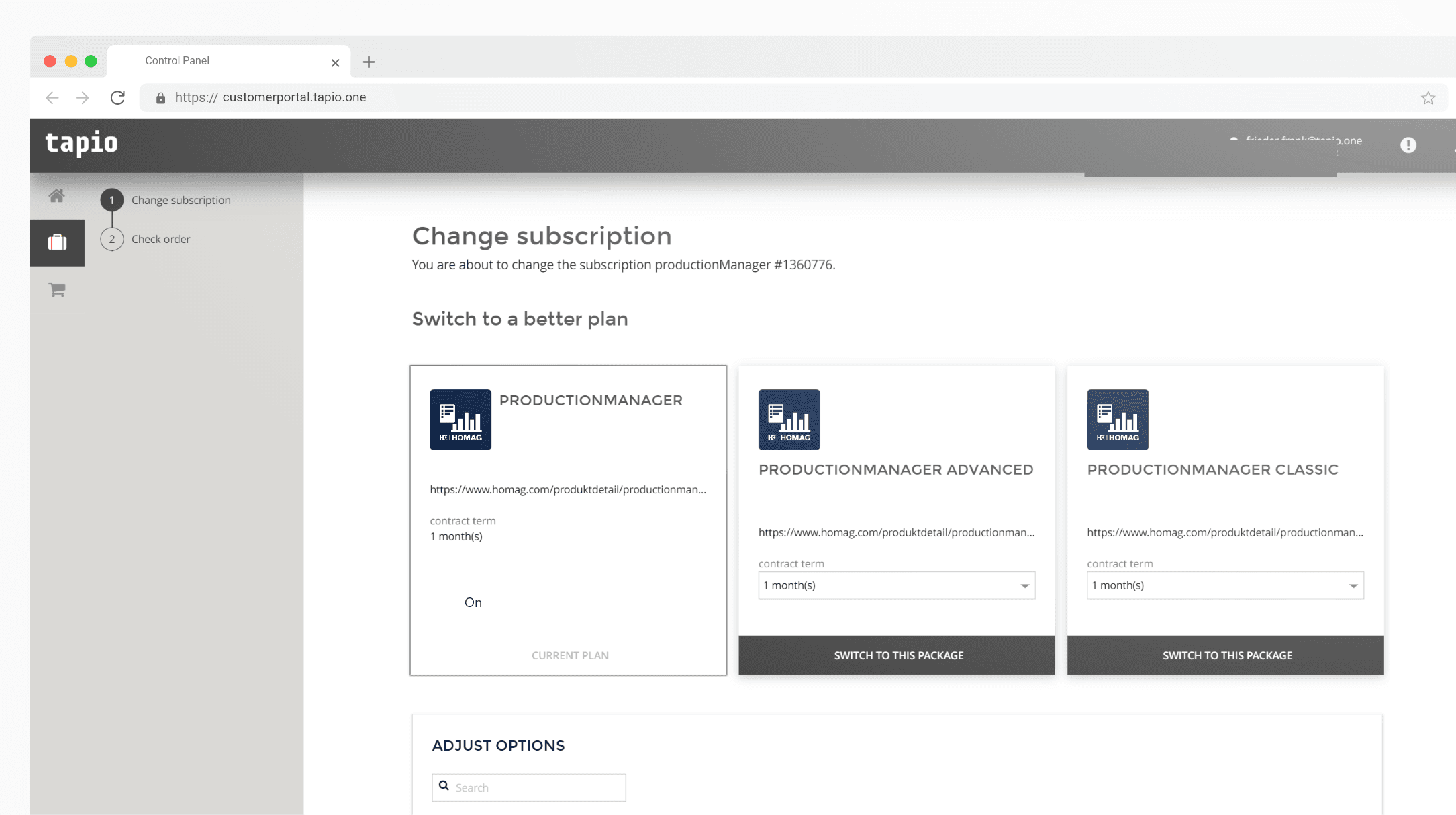Bookmark this page with the star

tap(1428, 98)
